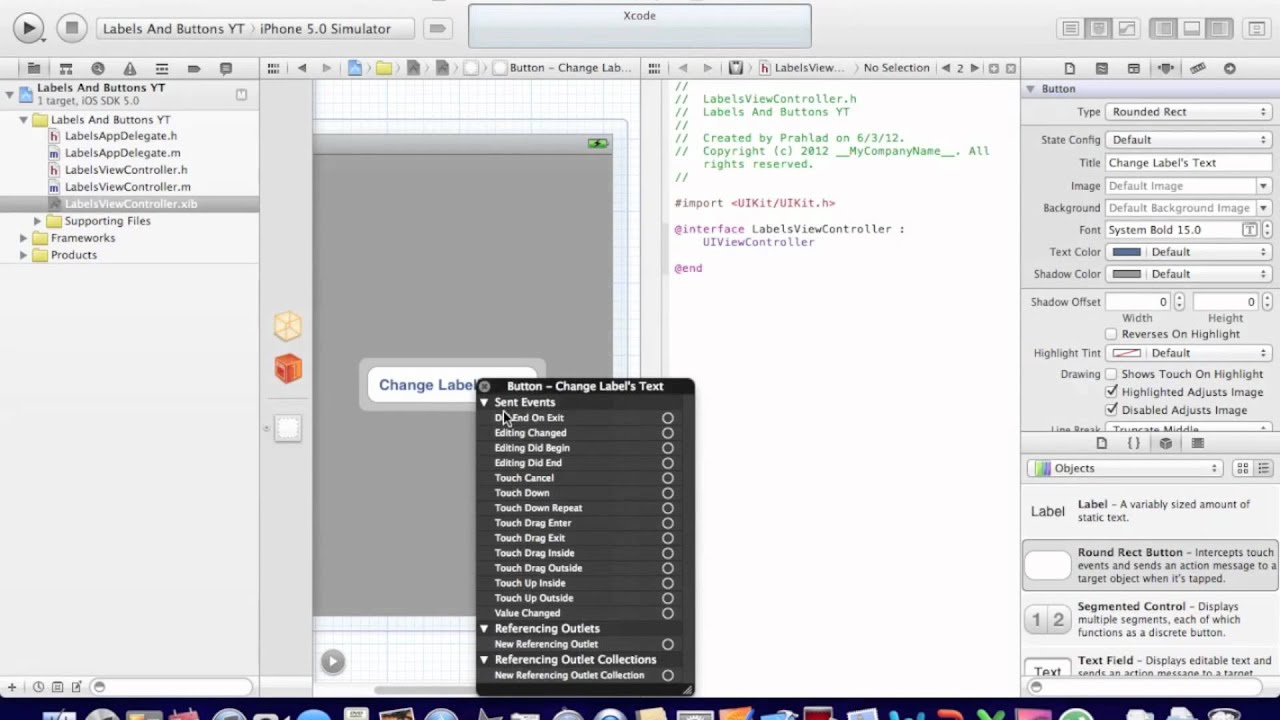Show the Size inspector ruler icon
The image size is (1280, 720).
click(x=1198, y=68)
